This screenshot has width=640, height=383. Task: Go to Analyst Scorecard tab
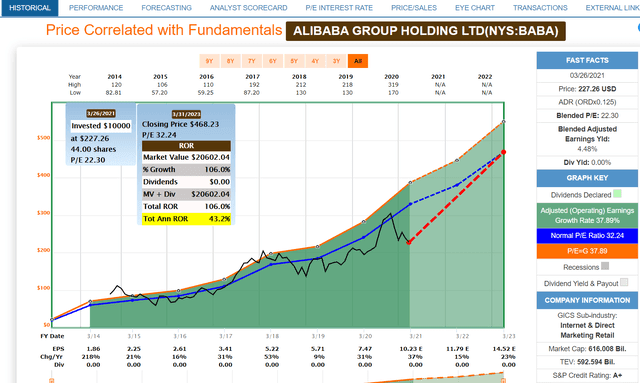pos(249,8)
